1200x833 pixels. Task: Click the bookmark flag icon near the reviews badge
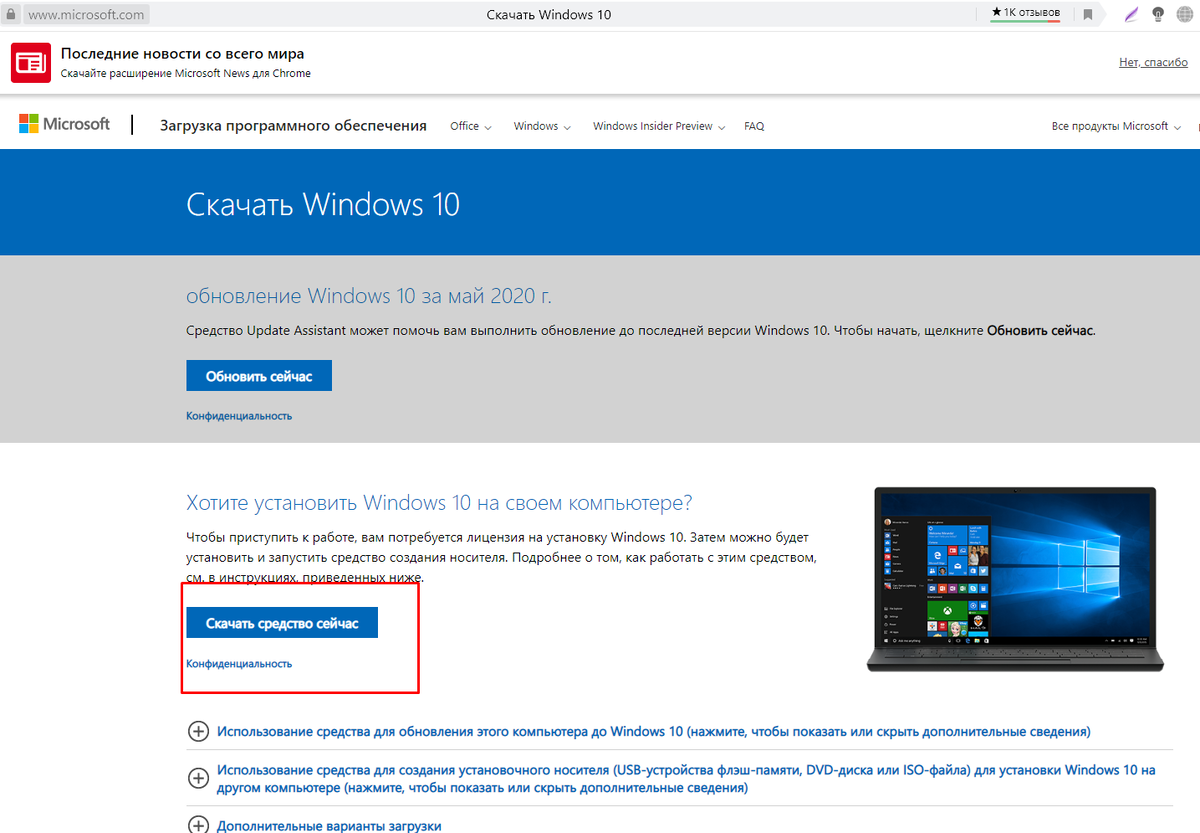click(x=1087, y=13)
